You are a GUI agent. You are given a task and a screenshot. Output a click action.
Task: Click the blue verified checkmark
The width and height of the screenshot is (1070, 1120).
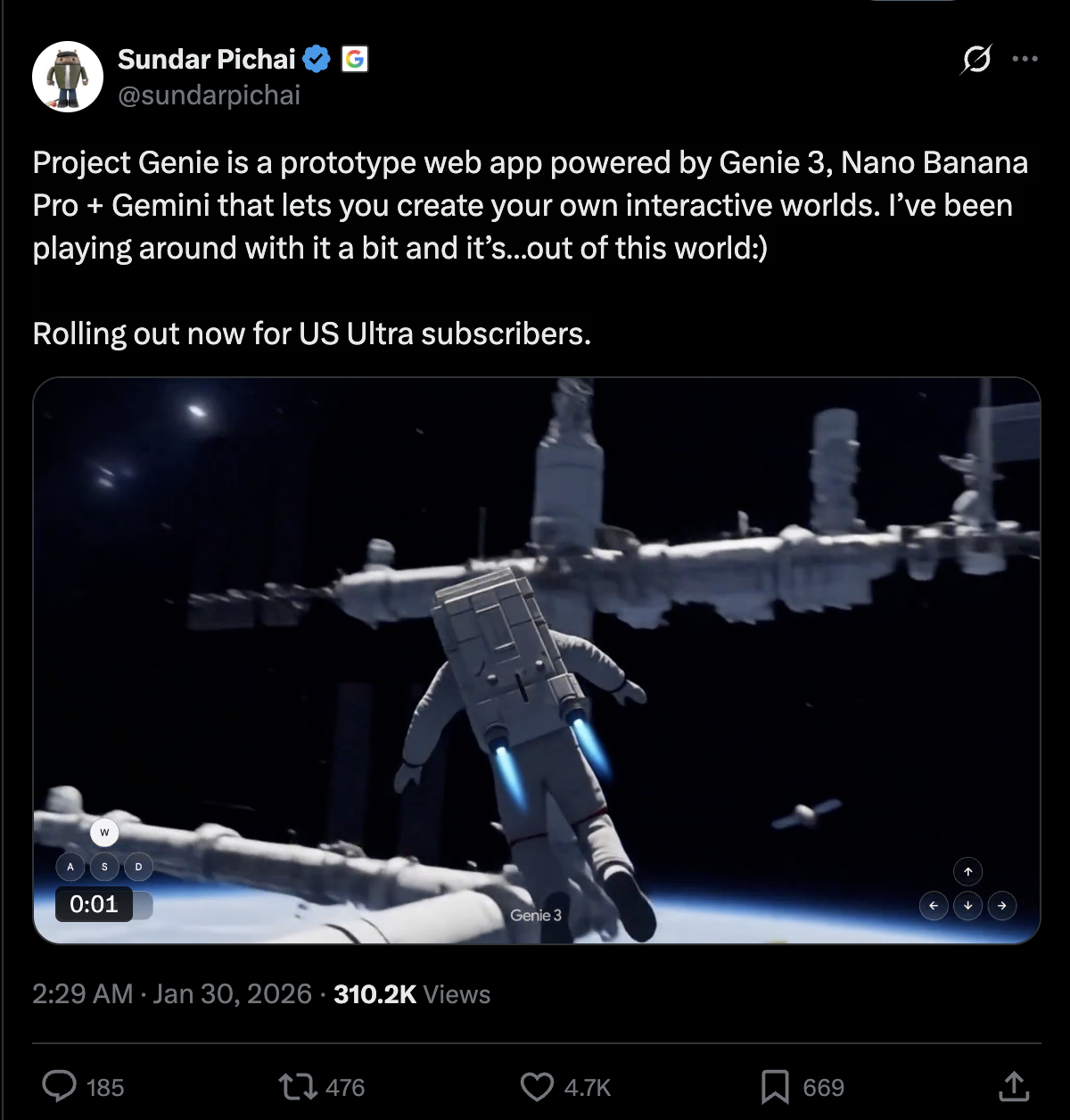coord(317,59)
